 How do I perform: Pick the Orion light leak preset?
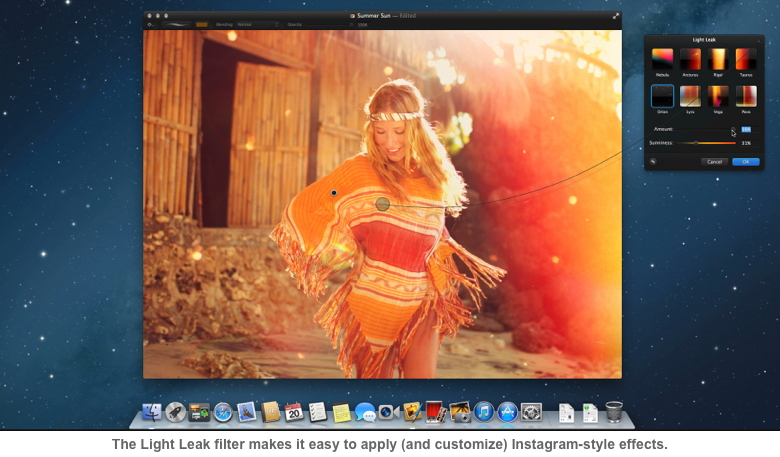[662, 96]
